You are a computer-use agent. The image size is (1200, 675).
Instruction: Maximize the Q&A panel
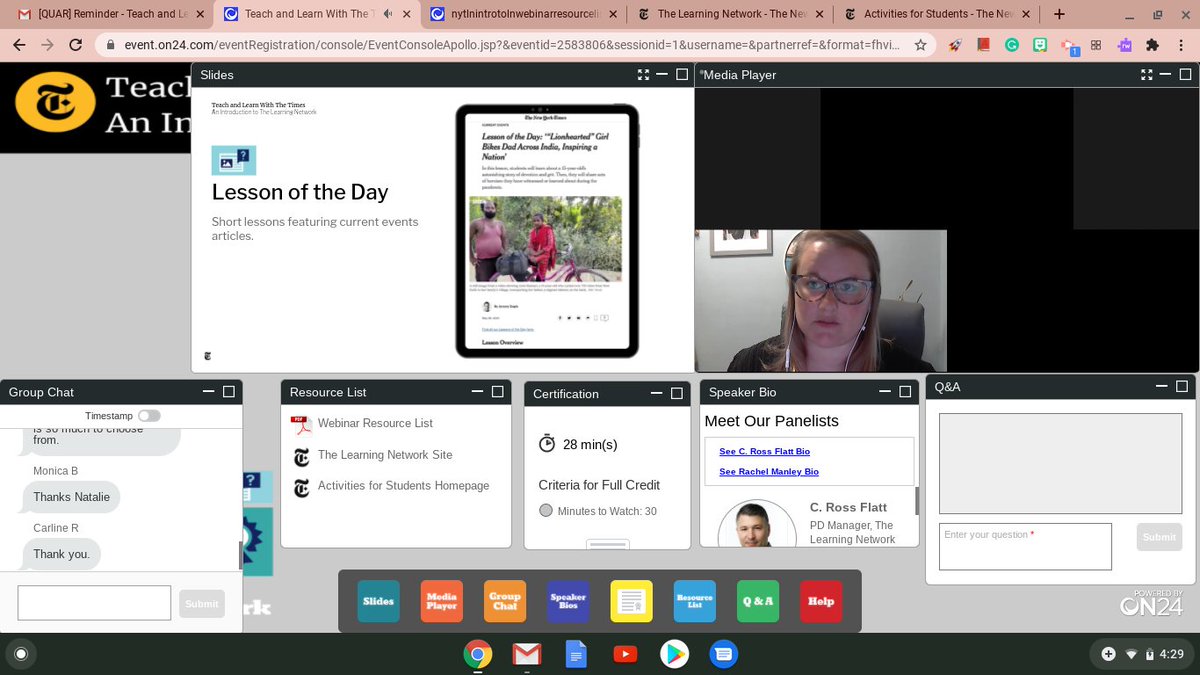click(x=1182, y=386)
